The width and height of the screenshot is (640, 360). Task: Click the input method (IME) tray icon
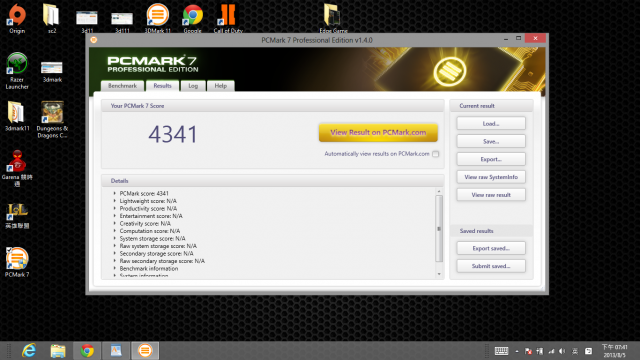tap(575, 351)
